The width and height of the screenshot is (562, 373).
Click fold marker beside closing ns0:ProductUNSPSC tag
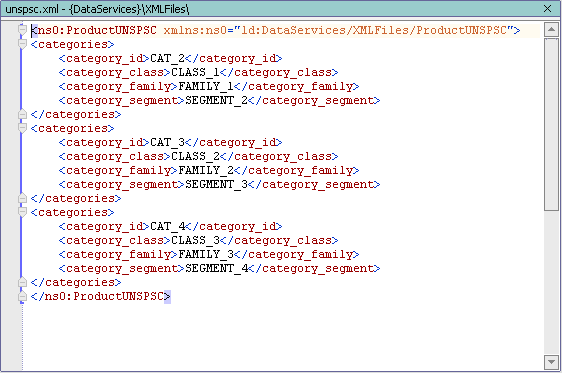22,296
